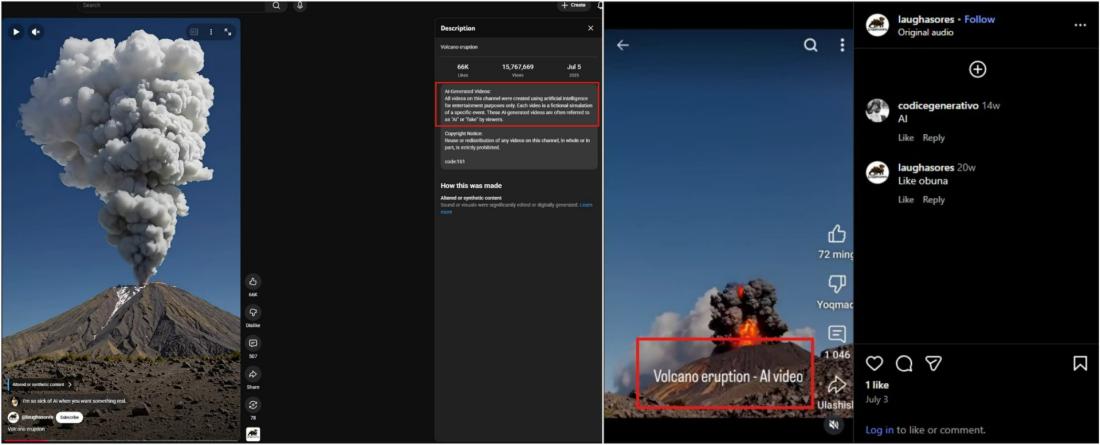Mute the YouTube Shorts volume
Screen dimensions: 1100x445
(36, 32)
